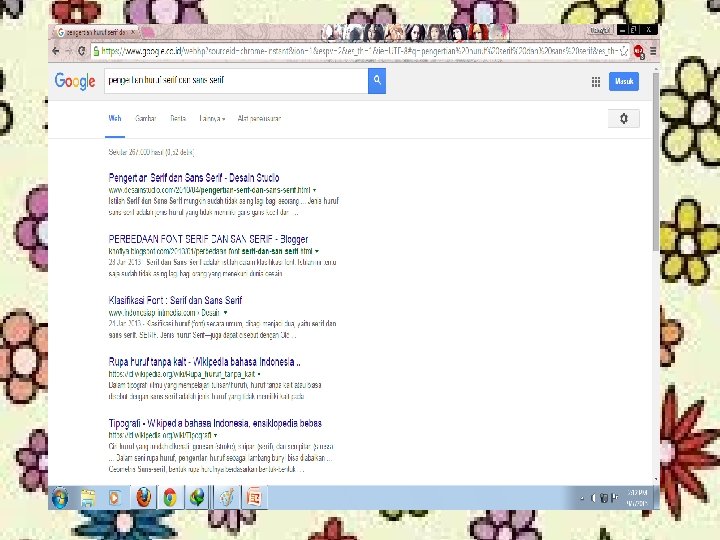The width and height of the screenshot is (720, 540).
Task: Switch to Gambar images tab
Action: [x=146, y=118]
